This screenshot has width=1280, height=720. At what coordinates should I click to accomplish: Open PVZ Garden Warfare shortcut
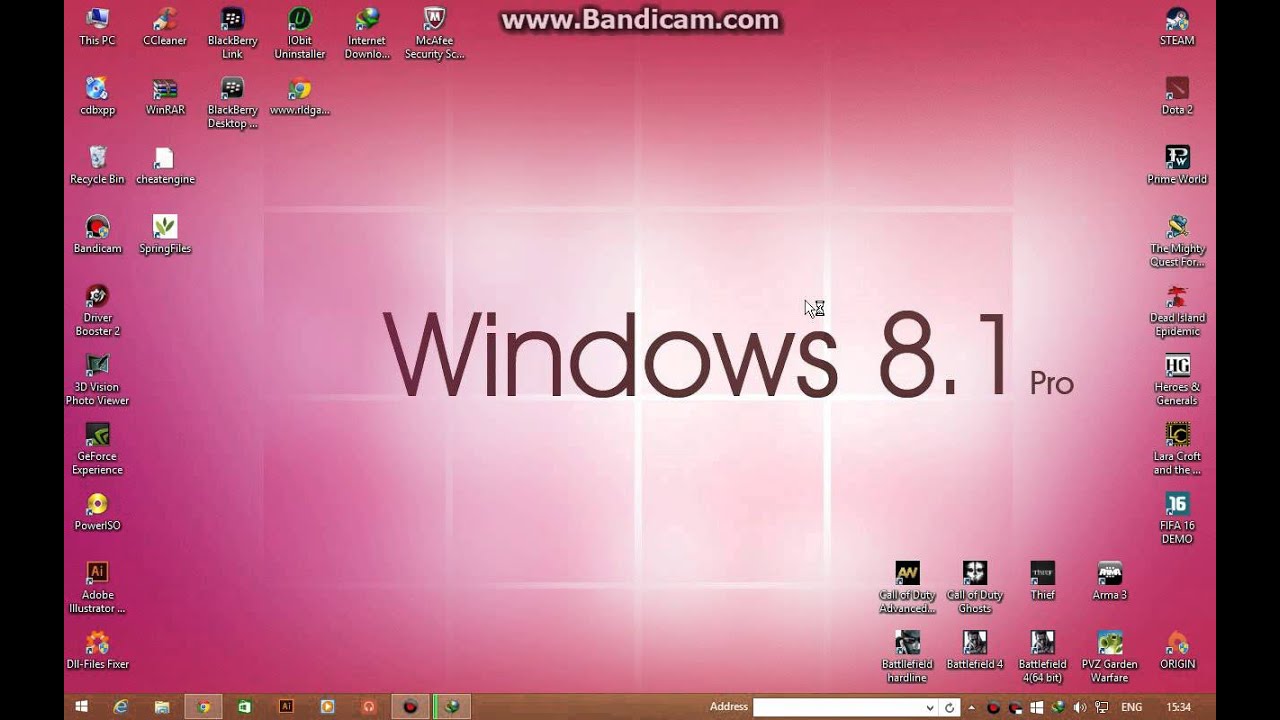1110,656
